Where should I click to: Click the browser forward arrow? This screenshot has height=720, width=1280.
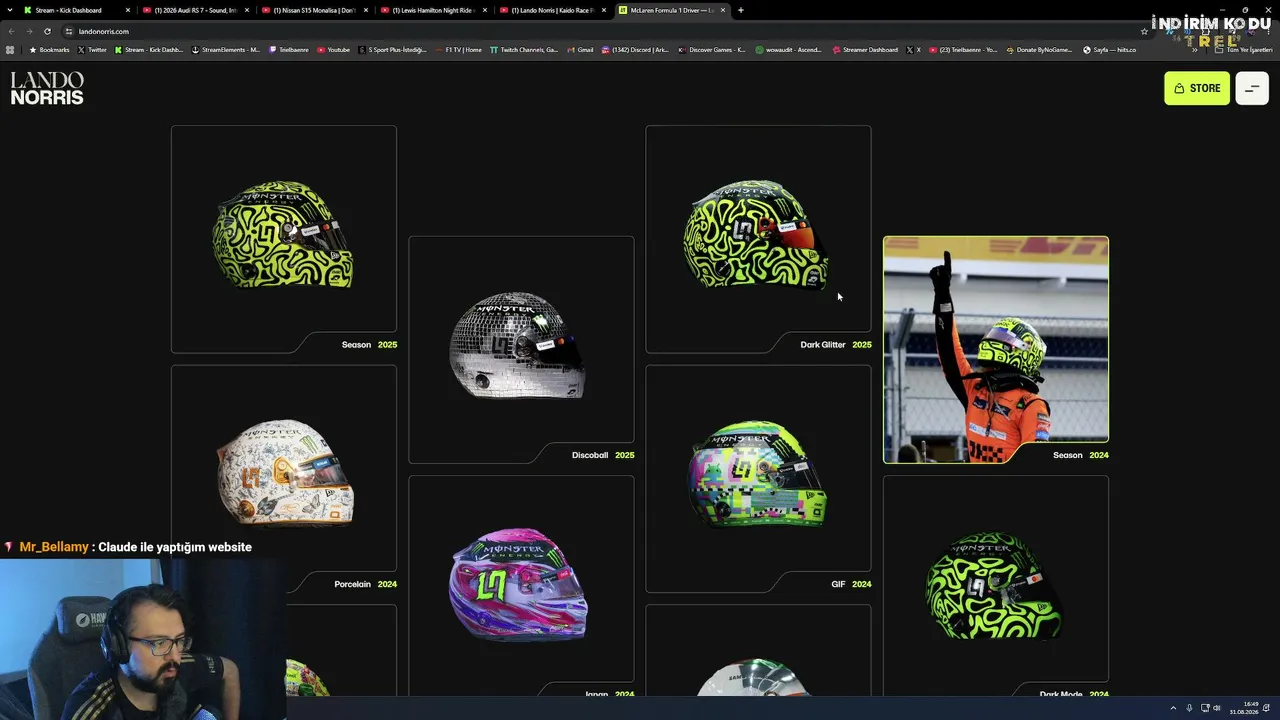(29, 31)
